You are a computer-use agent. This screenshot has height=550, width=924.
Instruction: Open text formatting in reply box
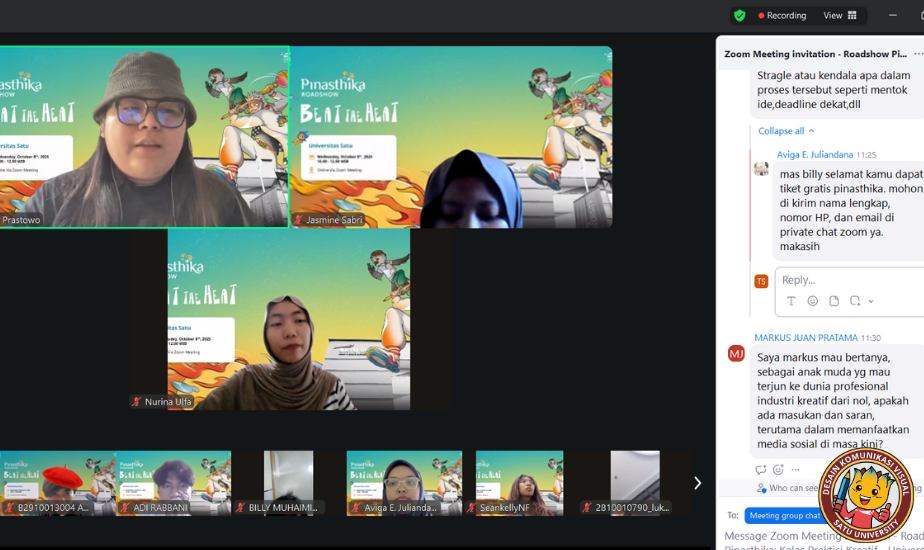coord(791,301)
